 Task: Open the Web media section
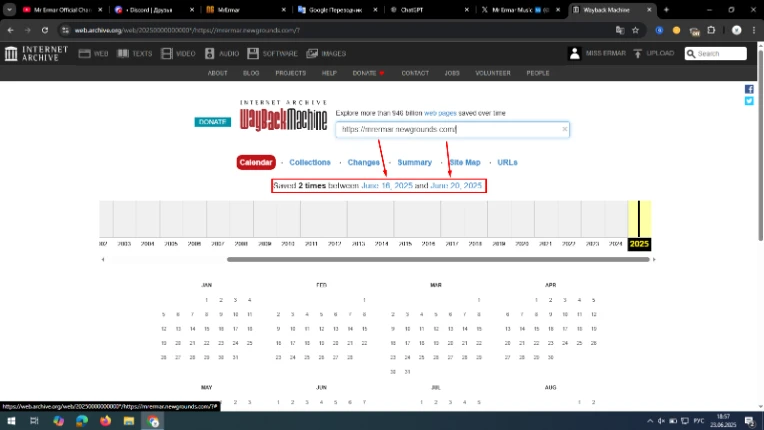[x=94, y=54]
